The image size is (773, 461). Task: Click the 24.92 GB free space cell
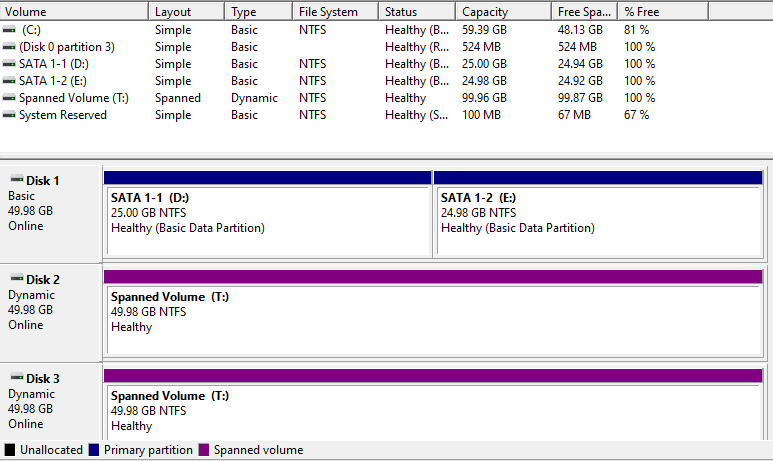[x=580, y=81]
